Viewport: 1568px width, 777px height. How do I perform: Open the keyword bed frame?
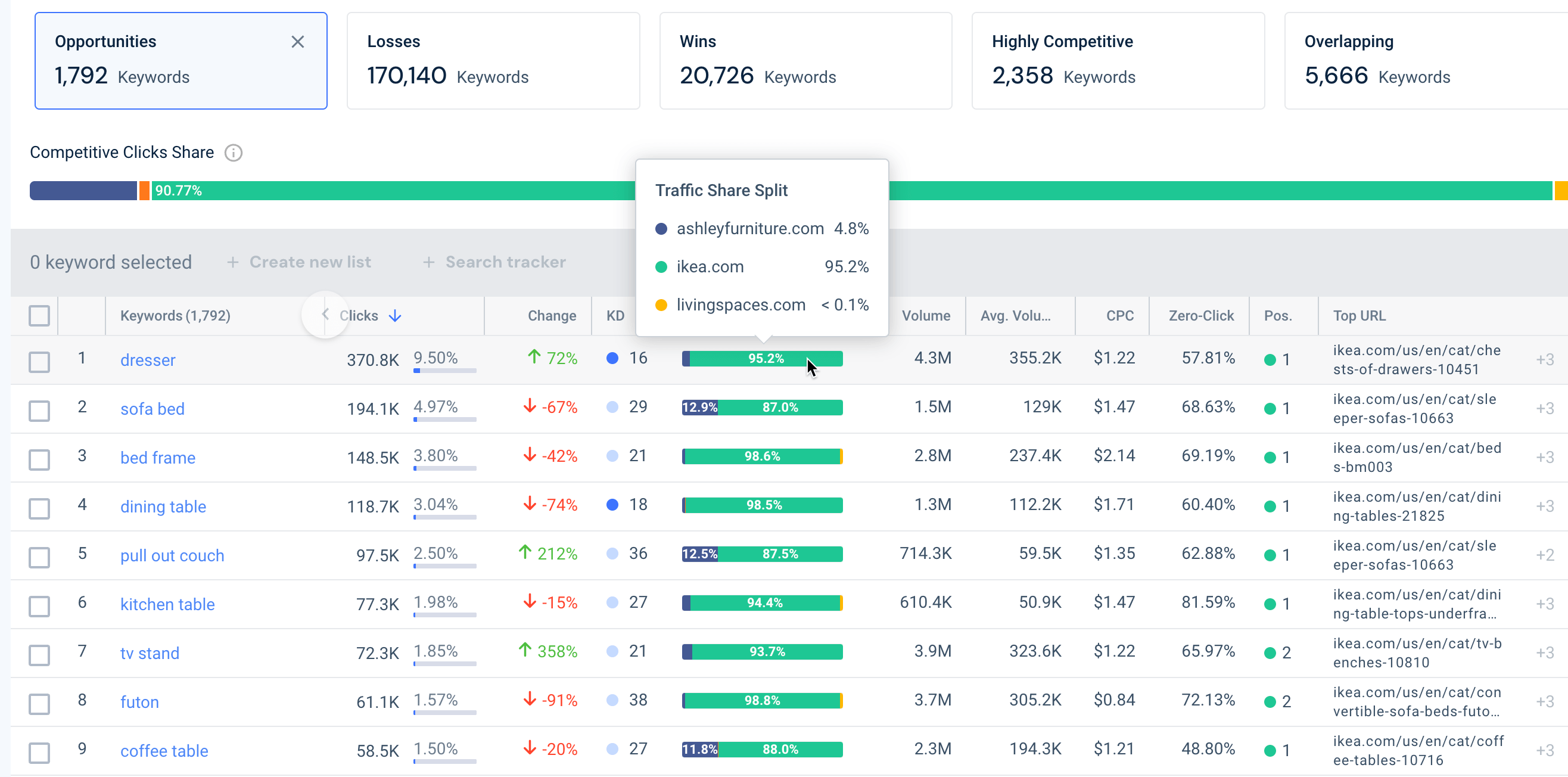pyautogui.click(x=158, y=457)
